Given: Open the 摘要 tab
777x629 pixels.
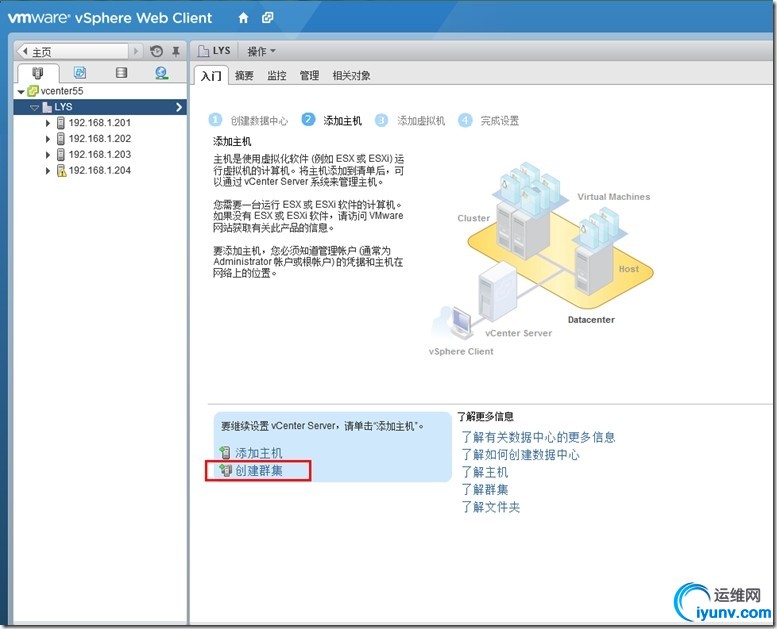Looking at the screenshot, I should [244, 76].
